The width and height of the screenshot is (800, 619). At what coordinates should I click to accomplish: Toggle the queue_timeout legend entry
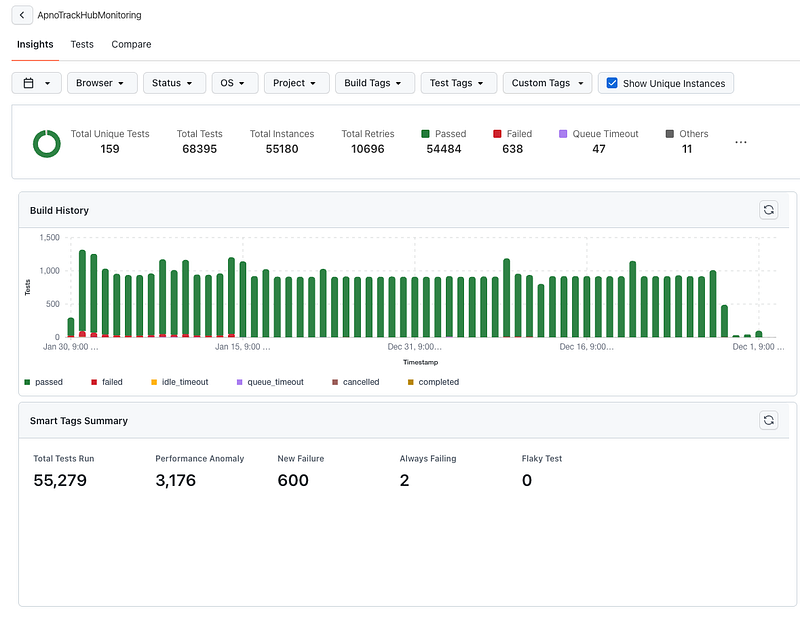[270, 382]
